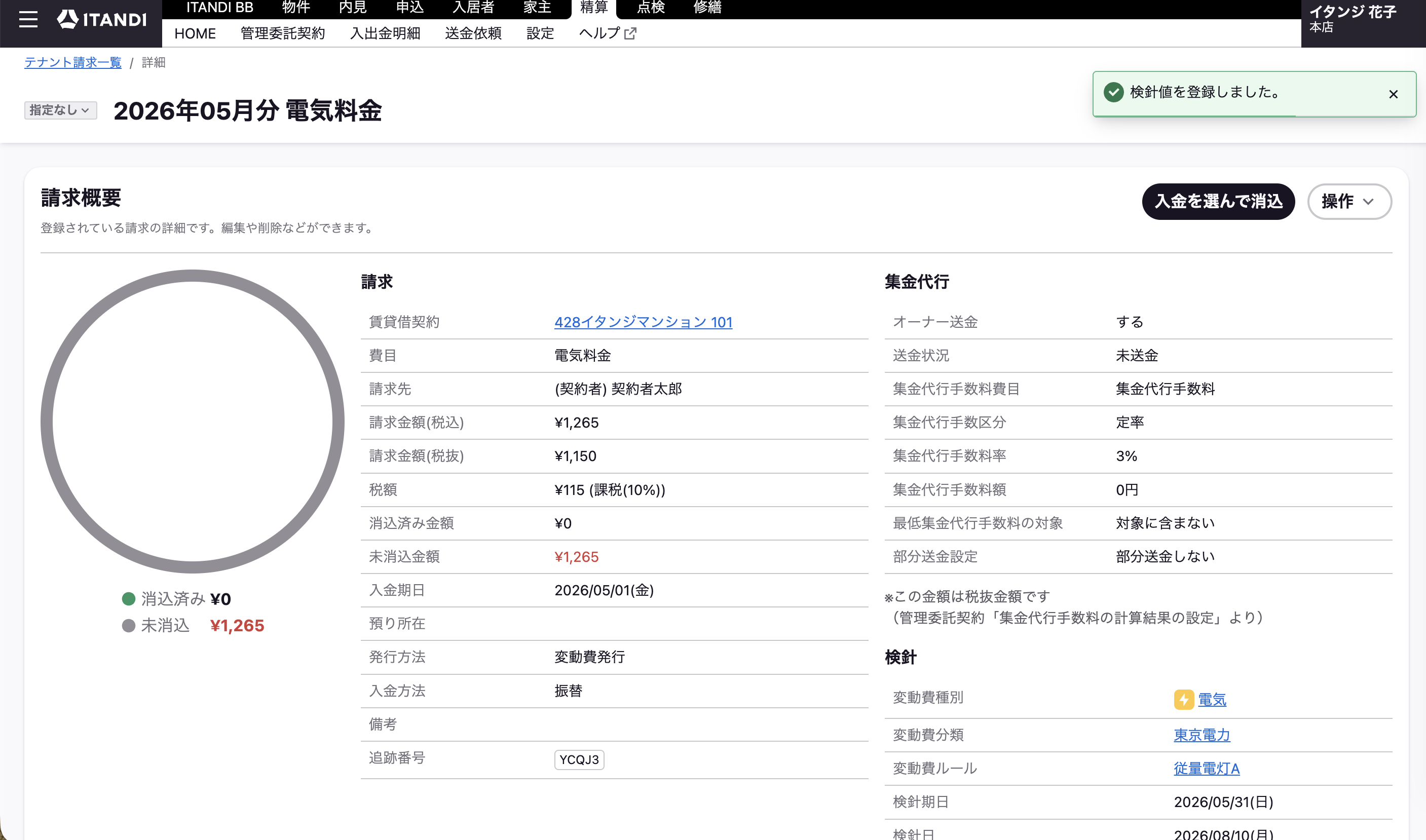This screenshot has height=840, width=1426.
Task: Switch to 修繕 tab
Action: coord(707,8)
